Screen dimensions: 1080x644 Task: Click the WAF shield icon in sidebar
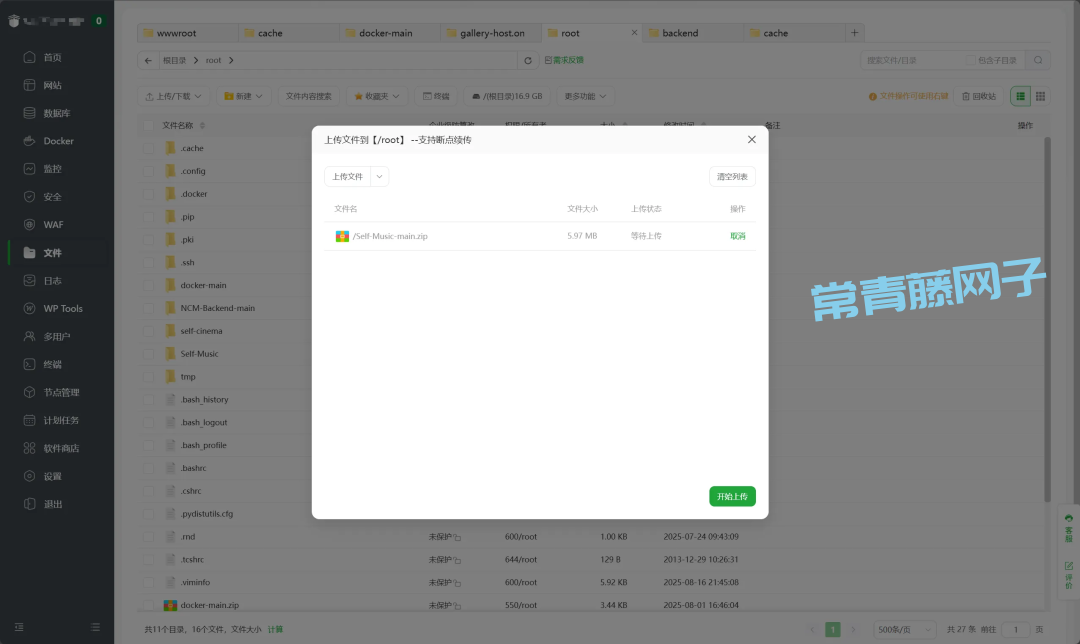[30, 225]
